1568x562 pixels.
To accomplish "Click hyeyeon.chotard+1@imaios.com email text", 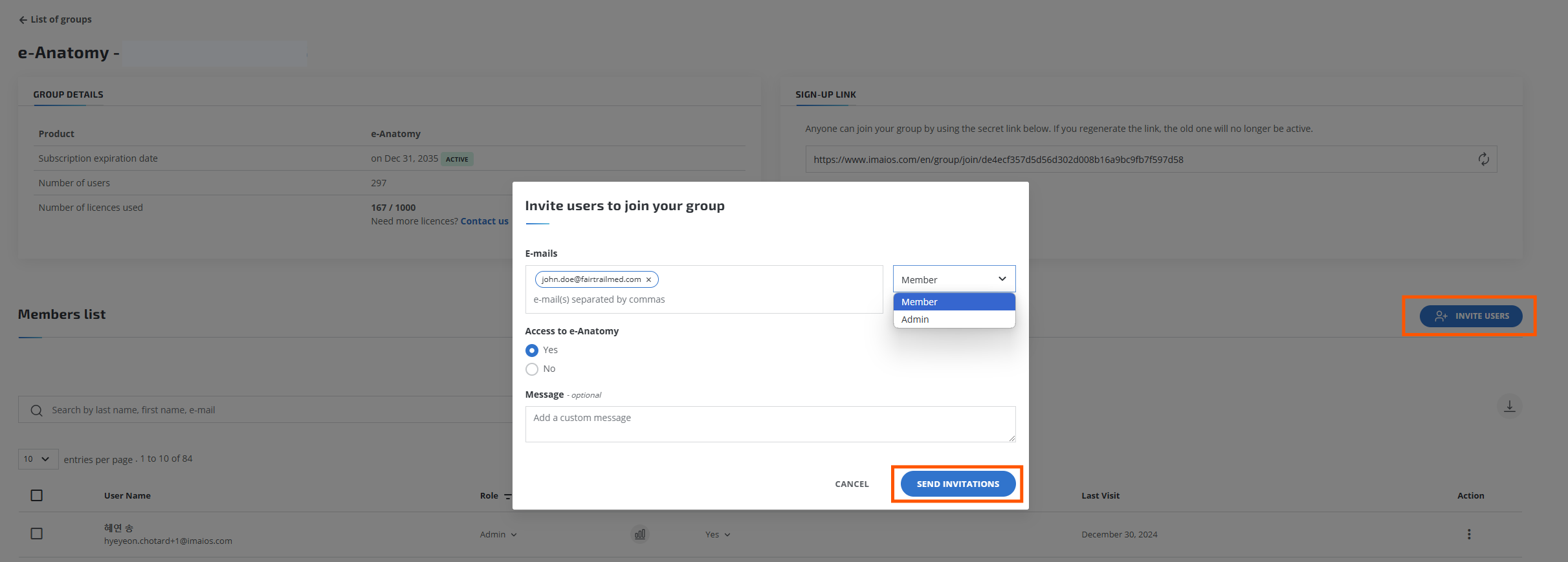I will (x=168, y=541).
